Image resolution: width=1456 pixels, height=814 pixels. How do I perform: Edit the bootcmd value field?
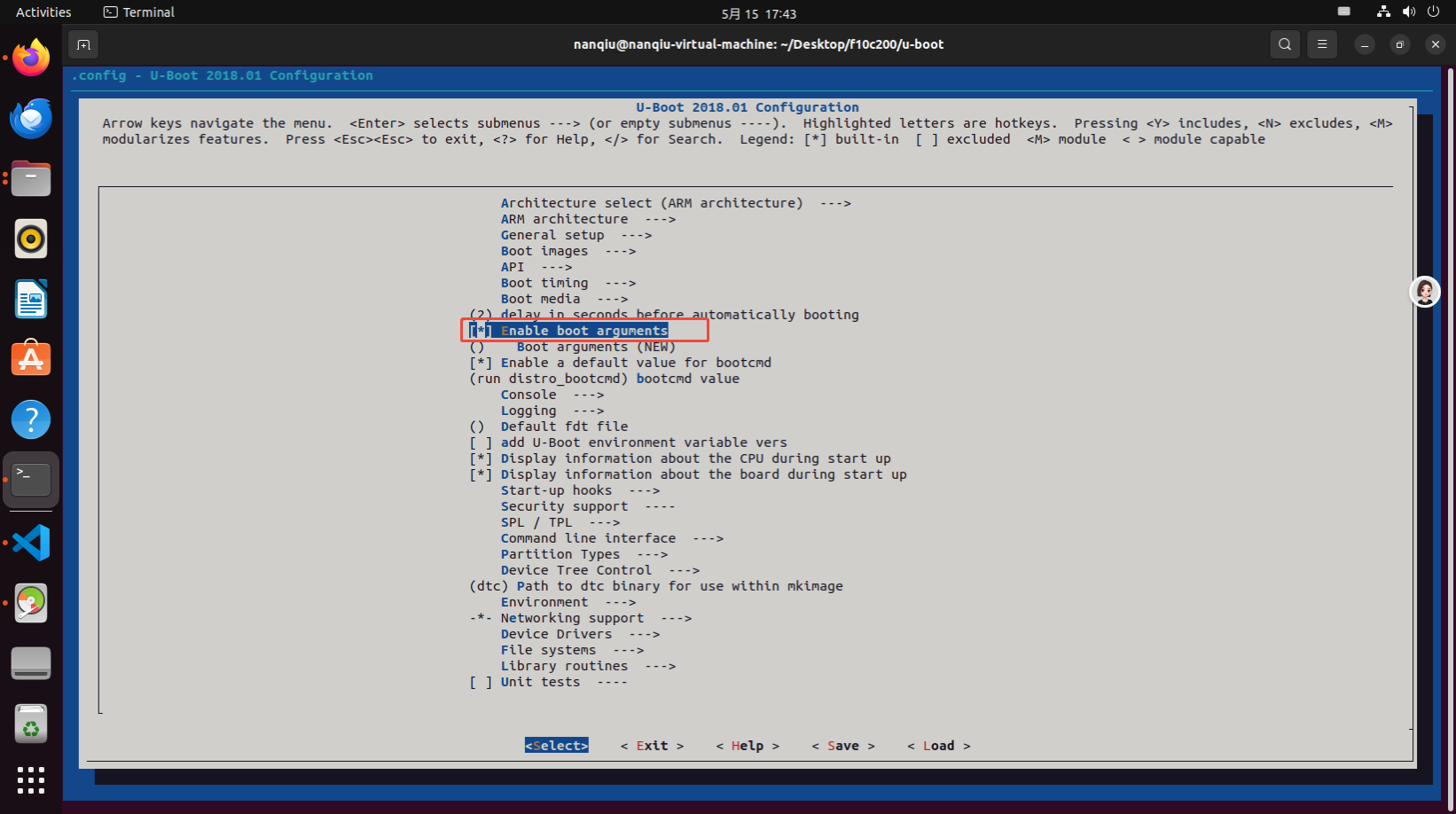tap(604, 379)
